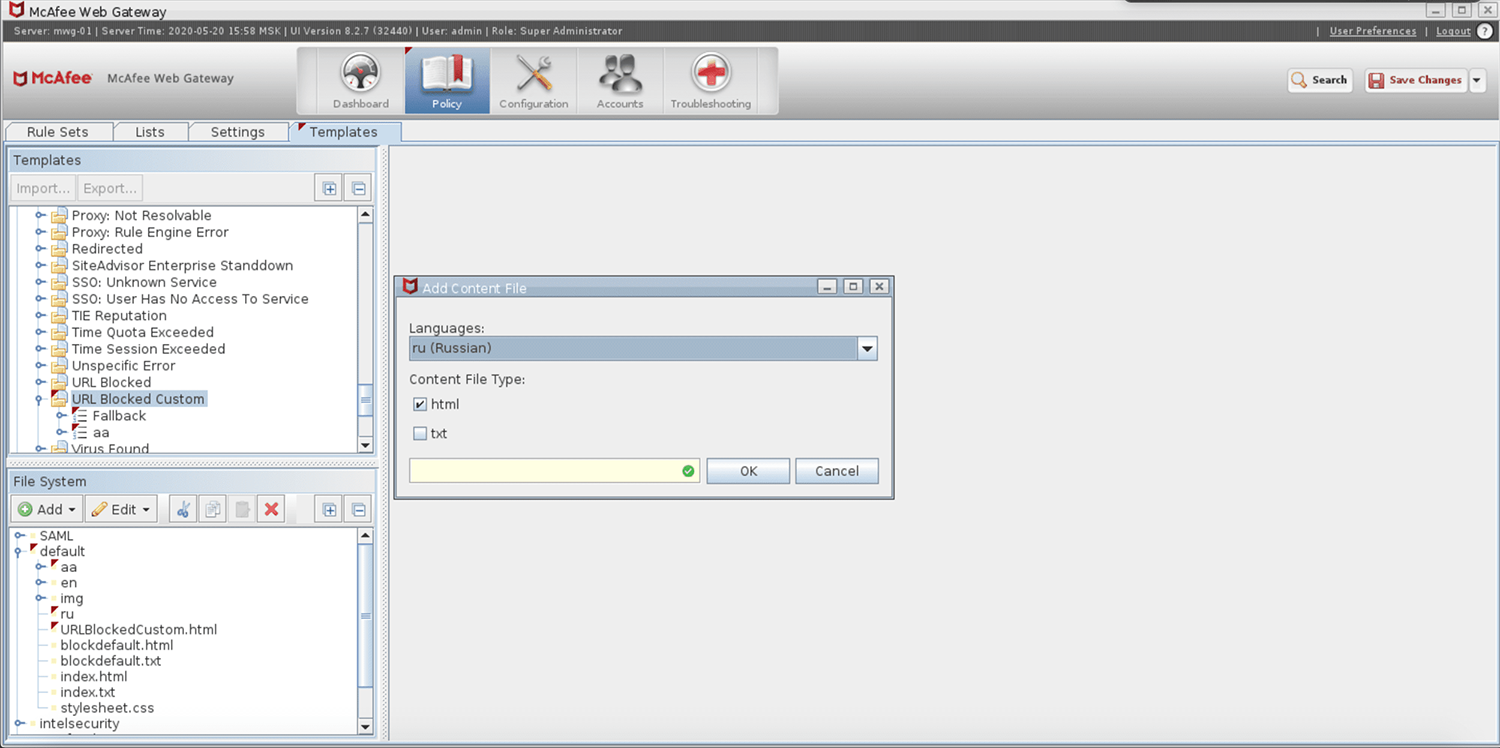Click the Save Changes button
Image resolution: width=1500 pixels, height=748 pixels.
[1416, 80]
